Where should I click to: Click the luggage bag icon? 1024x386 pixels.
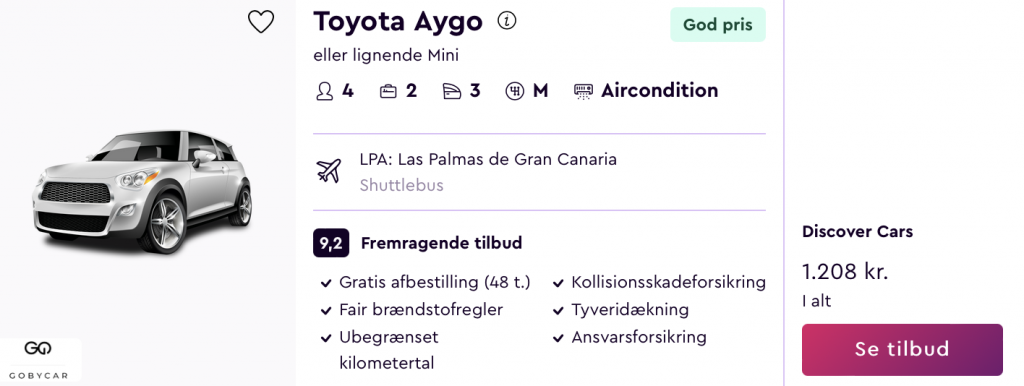[x=388, y=91]
